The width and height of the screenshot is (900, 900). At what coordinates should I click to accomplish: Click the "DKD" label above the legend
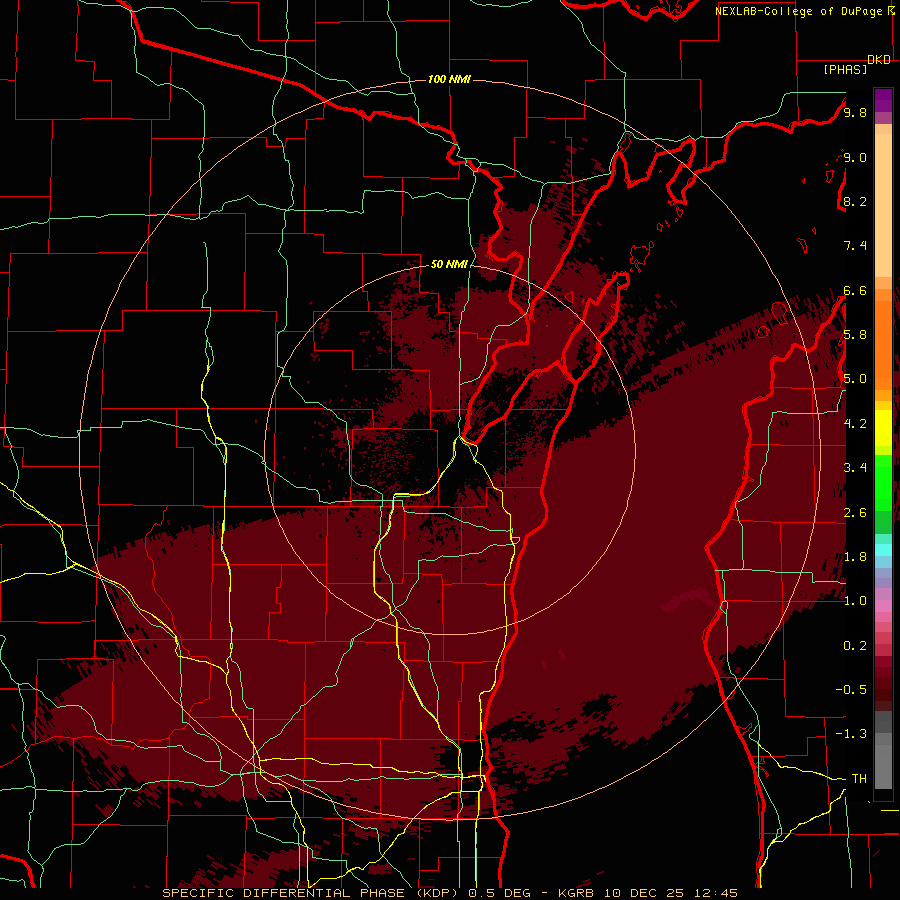coord(879,60)
